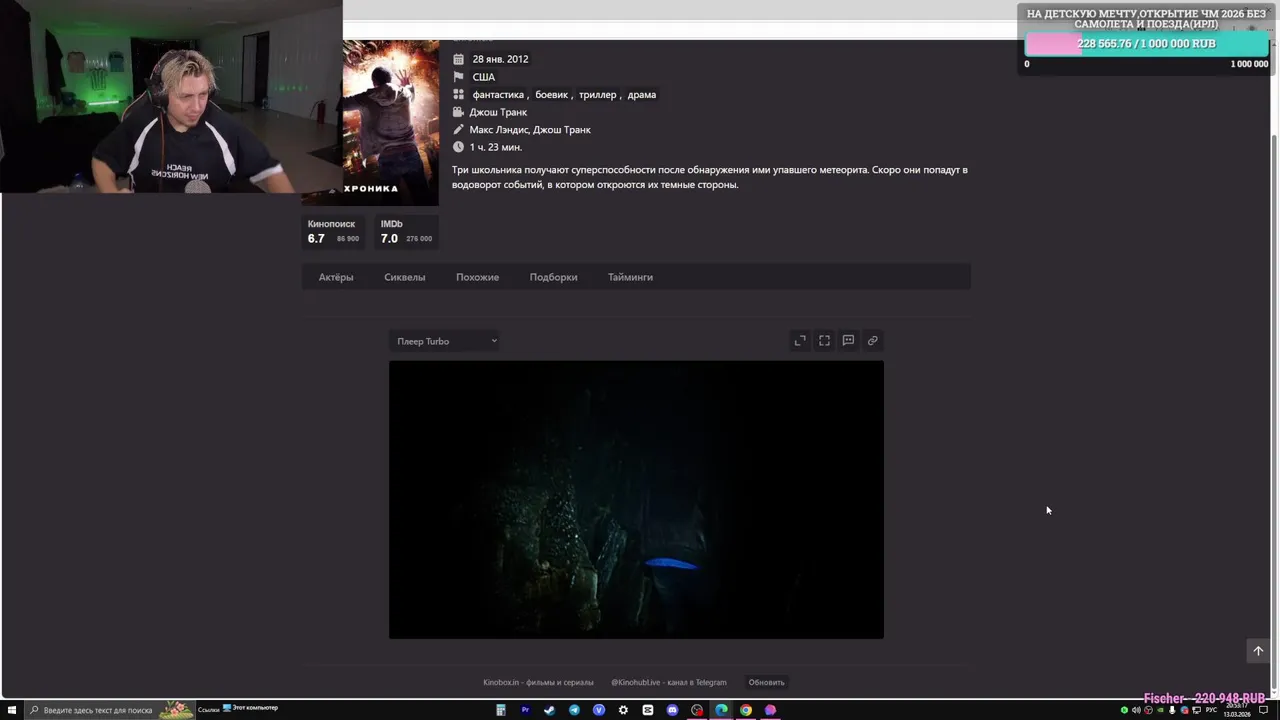Screen dimensions: 1280x720
Task: Click the scroll-to-top arrow button
Action: (1258, 651)
